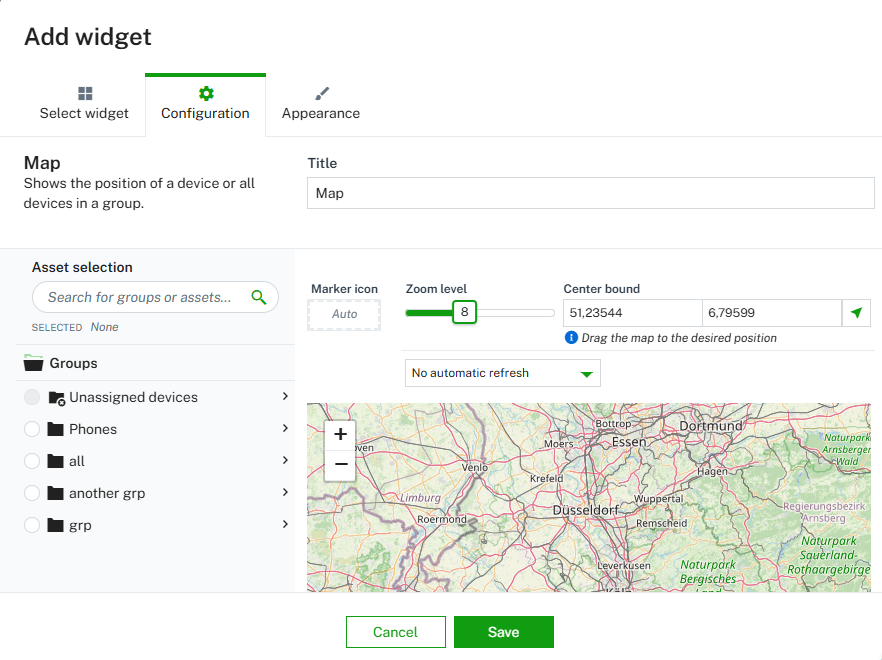
Task: Select the 'all' group radio button
Action: point(32,461)
